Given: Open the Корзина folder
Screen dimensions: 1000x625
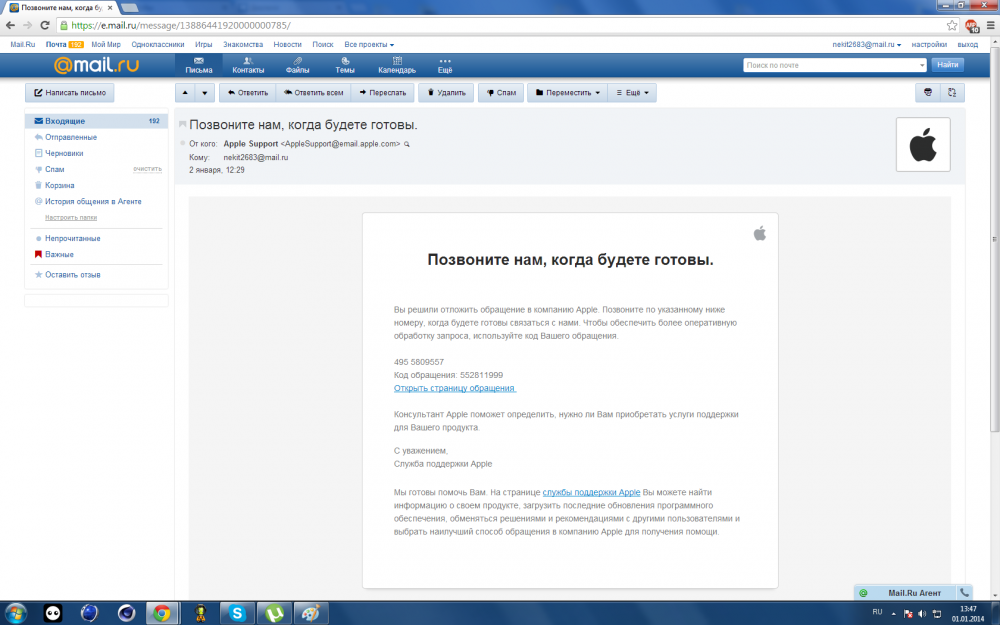Looking at the screenshot, I should [59, 185].
